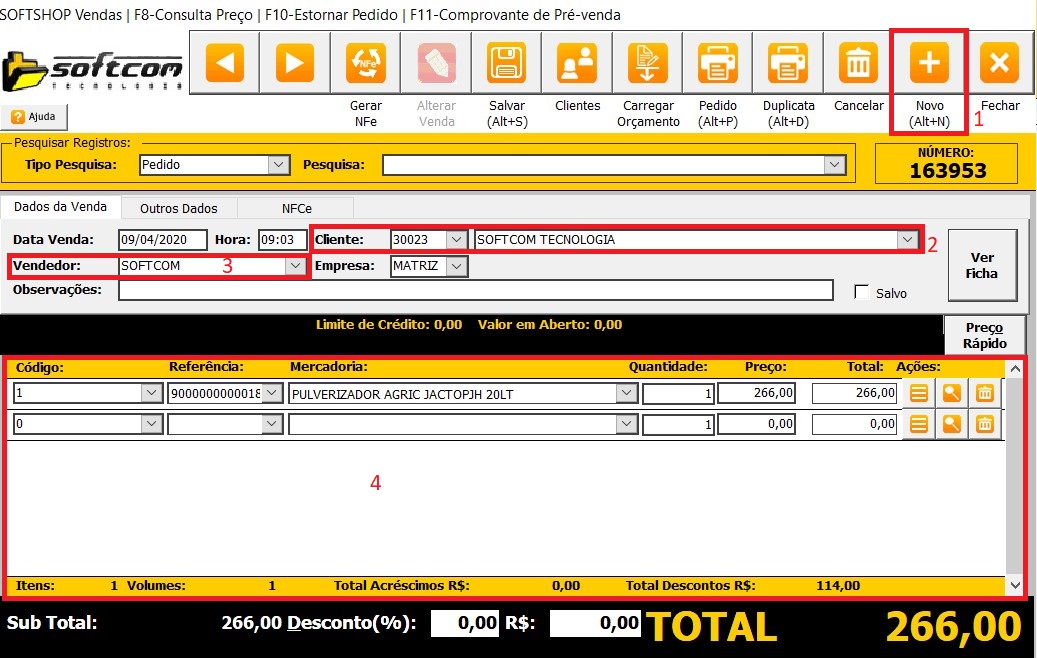Cancel the sale with trash icon
This screenshot has width=1037, height=658.
pos(858,64)
